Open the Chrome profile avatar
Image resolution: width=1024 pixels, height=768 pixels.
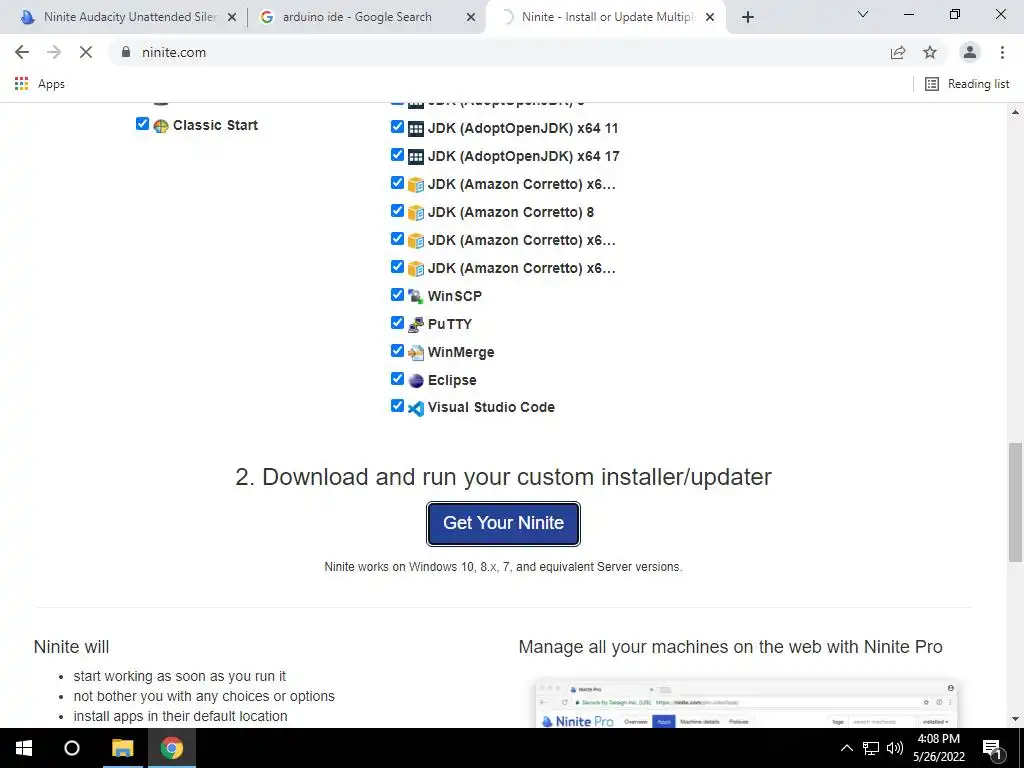click(970, 52)
